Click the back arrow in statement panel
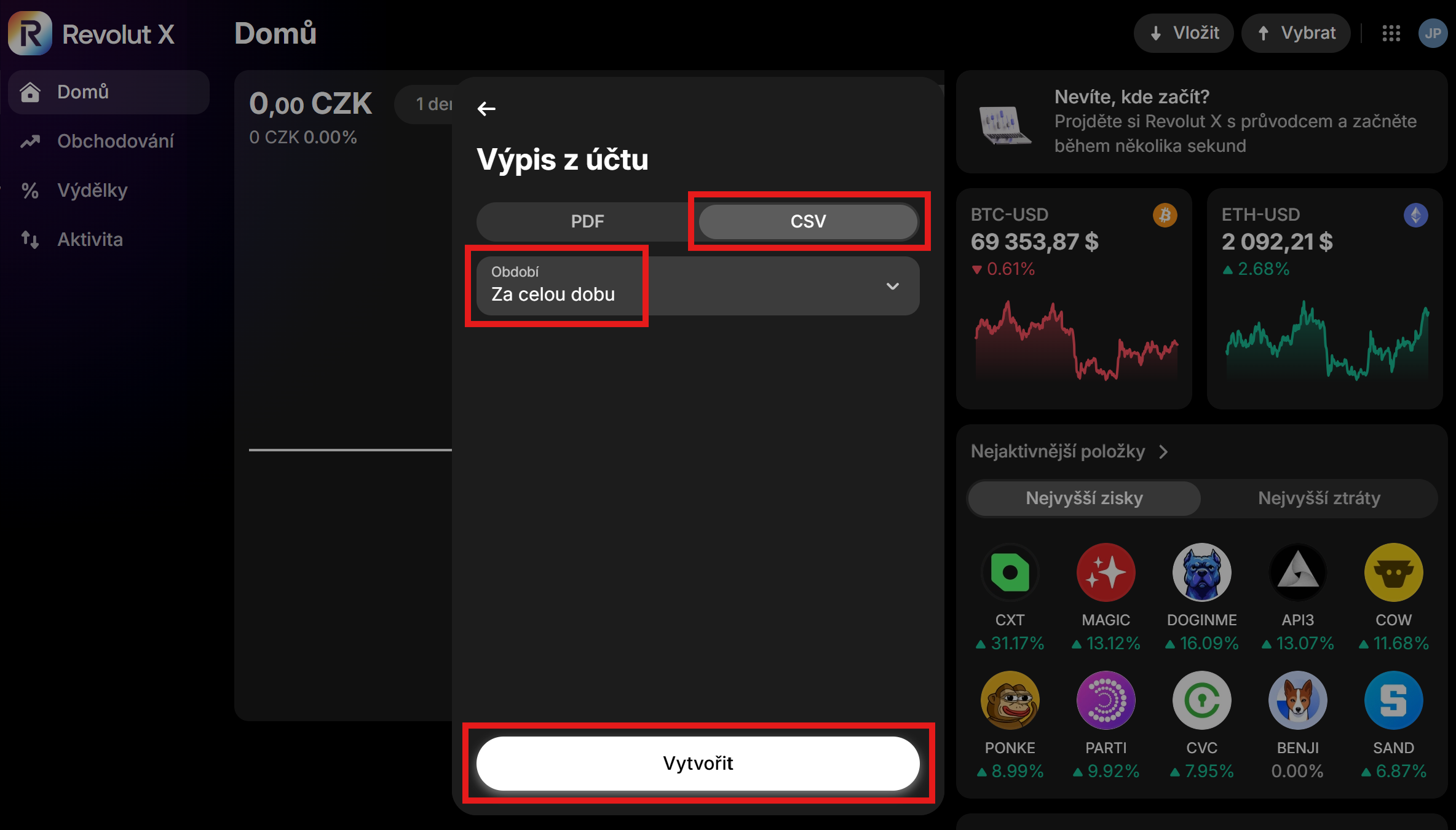The width and height of the screenshot is (1456, 830). (486, 109)
